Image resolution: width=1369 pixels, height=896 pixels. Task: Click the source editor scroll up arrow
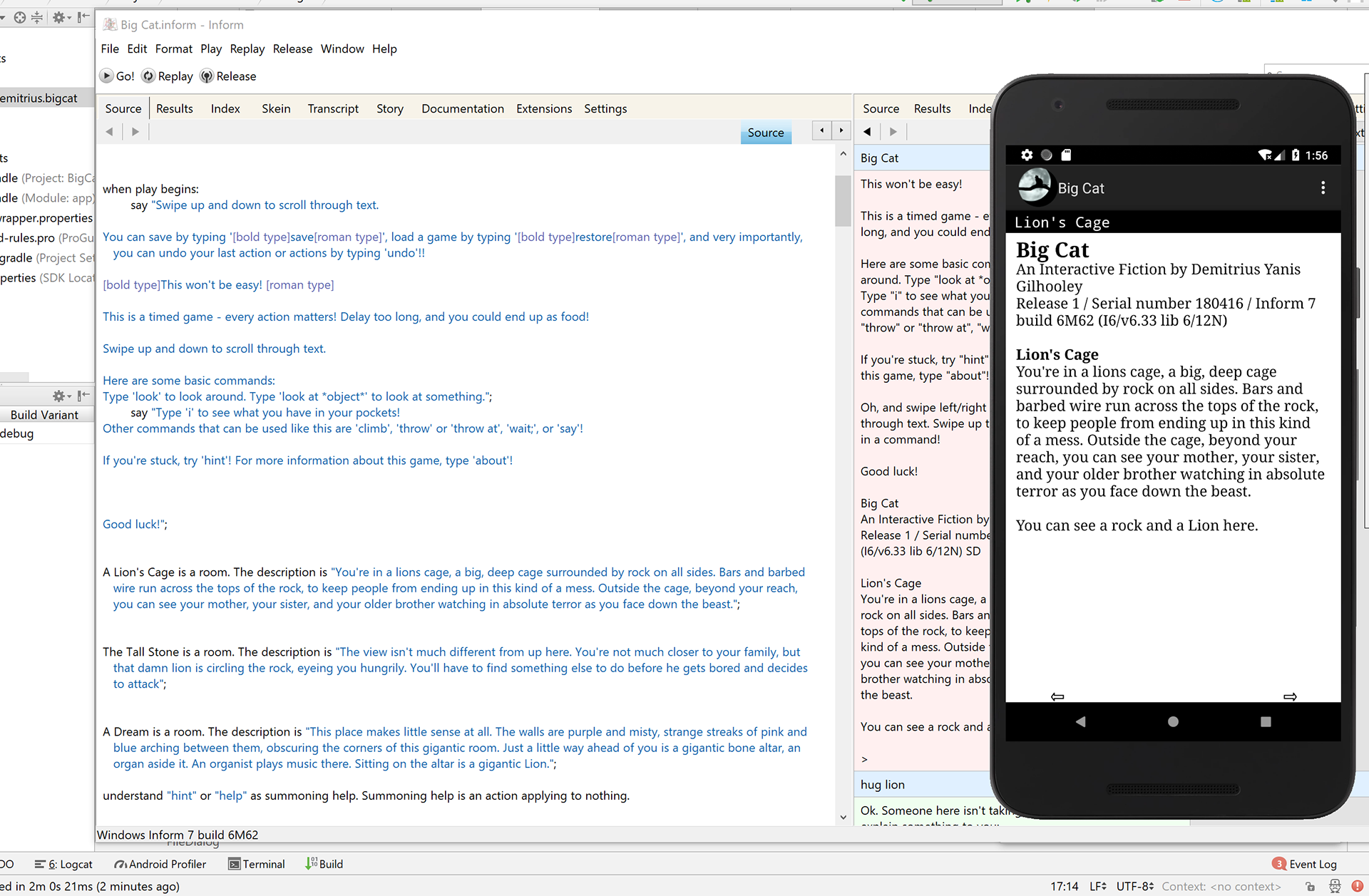coord(844,154)
